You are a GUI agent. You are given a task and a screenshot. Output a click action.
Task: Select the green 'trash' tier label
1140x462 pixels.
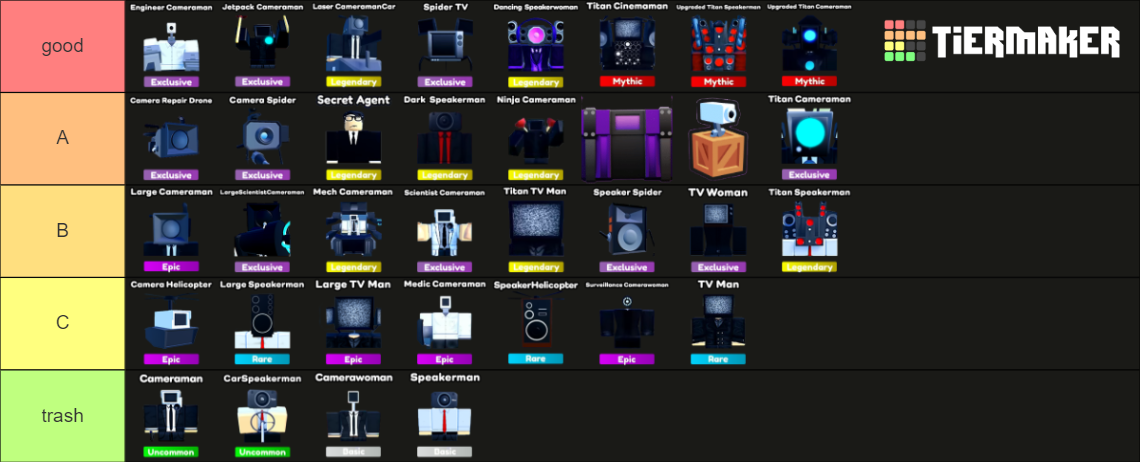click(62, 416)
